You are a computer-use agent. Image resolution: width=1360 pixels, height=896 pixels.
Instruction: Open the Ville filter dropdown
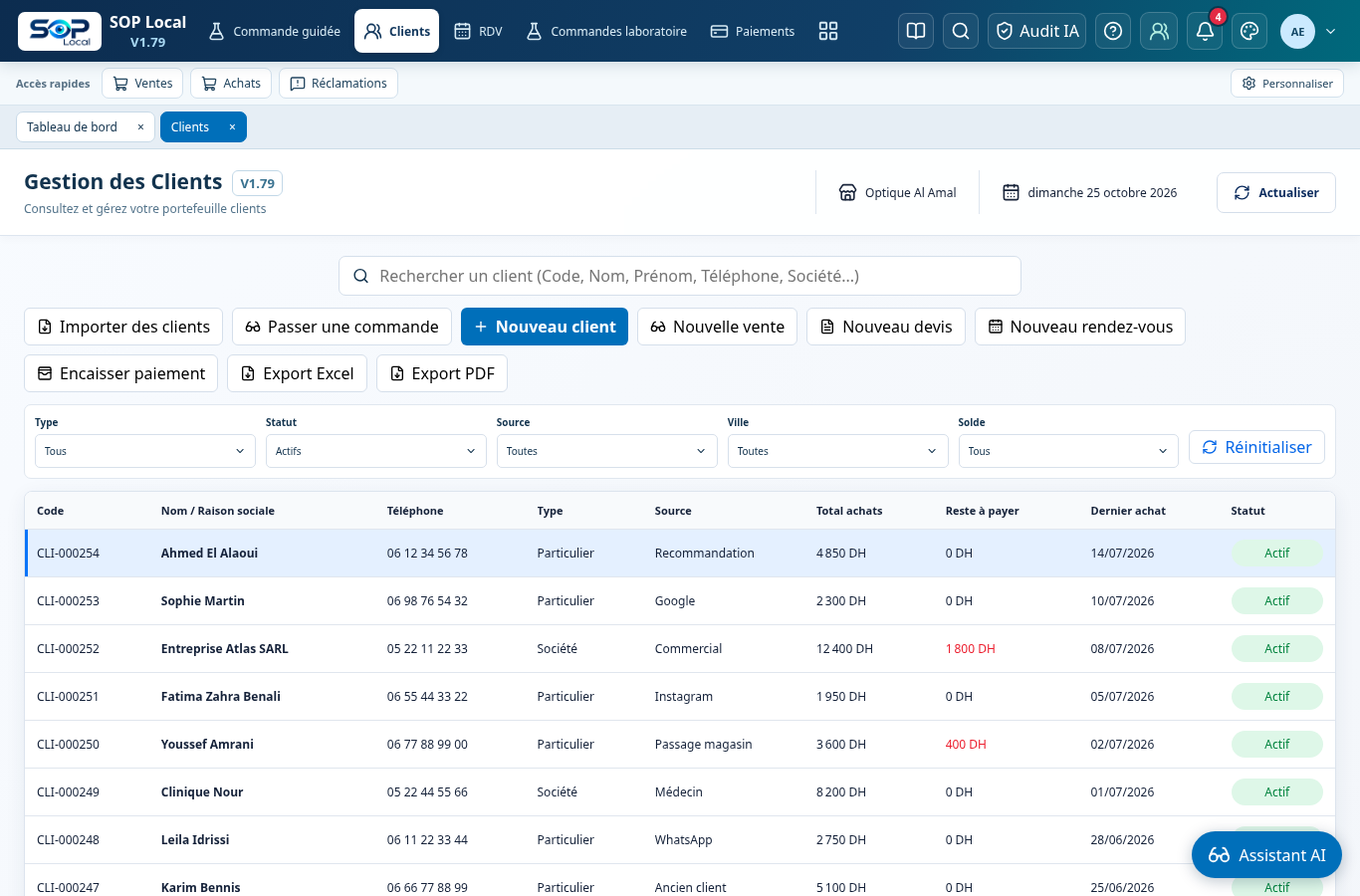(x=838, y=451)
